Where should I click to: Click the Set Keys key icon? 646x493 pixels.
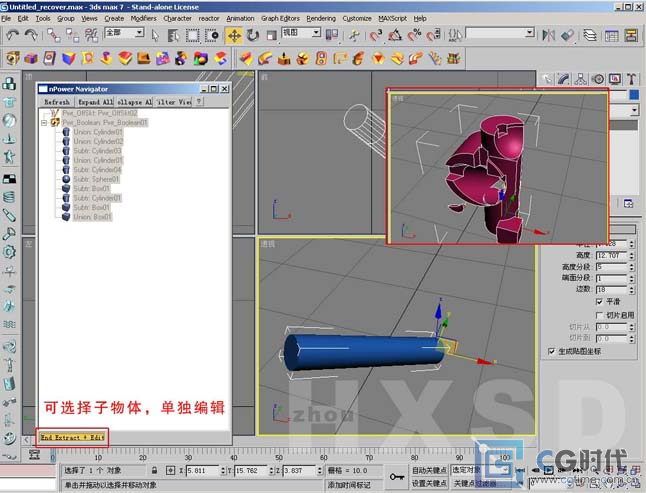tap(396, 477)
